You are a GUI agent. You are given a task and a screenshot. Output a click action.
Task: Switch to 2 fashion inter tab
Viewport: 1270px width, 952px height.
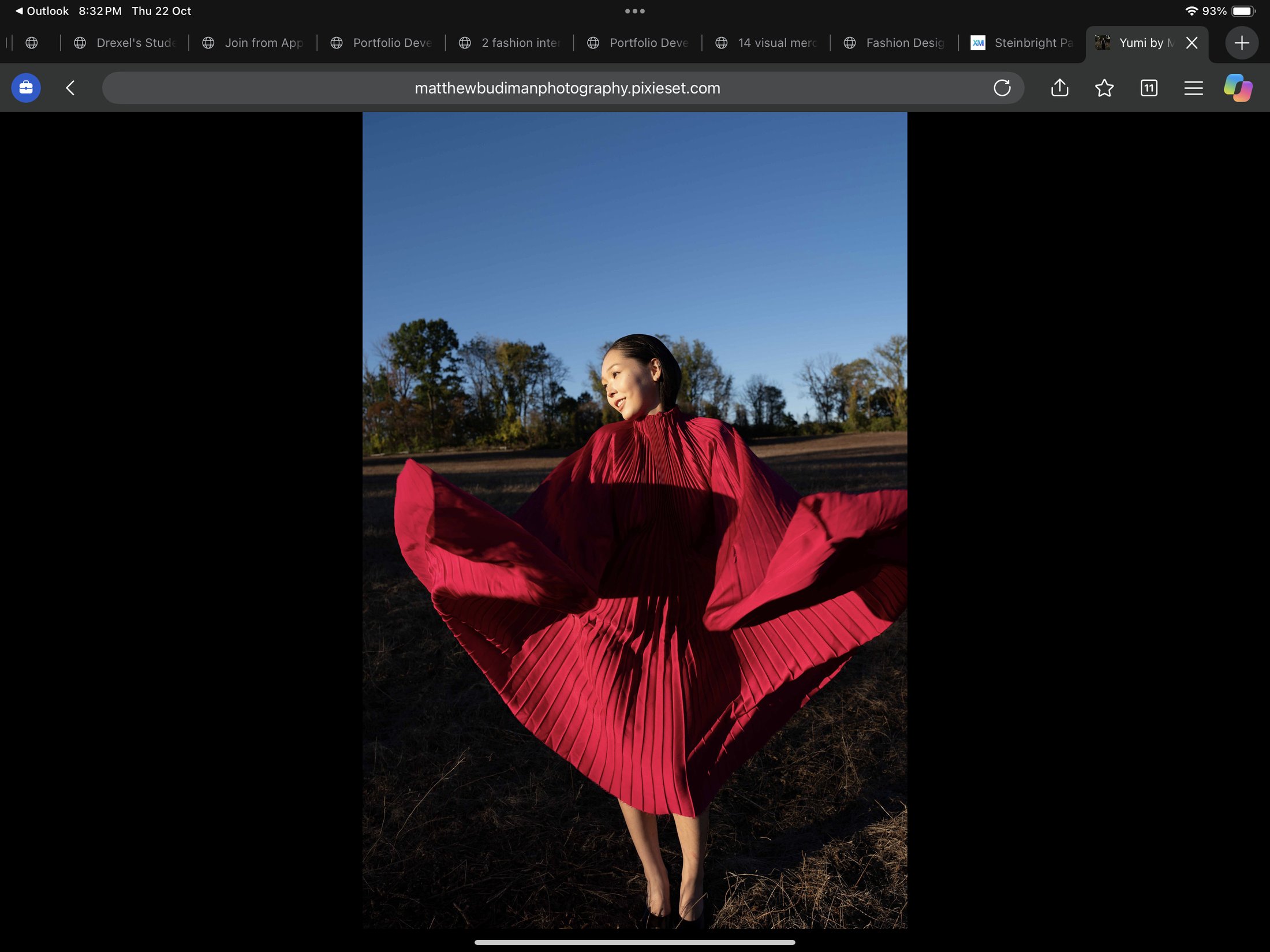click(x=510, y=43)
